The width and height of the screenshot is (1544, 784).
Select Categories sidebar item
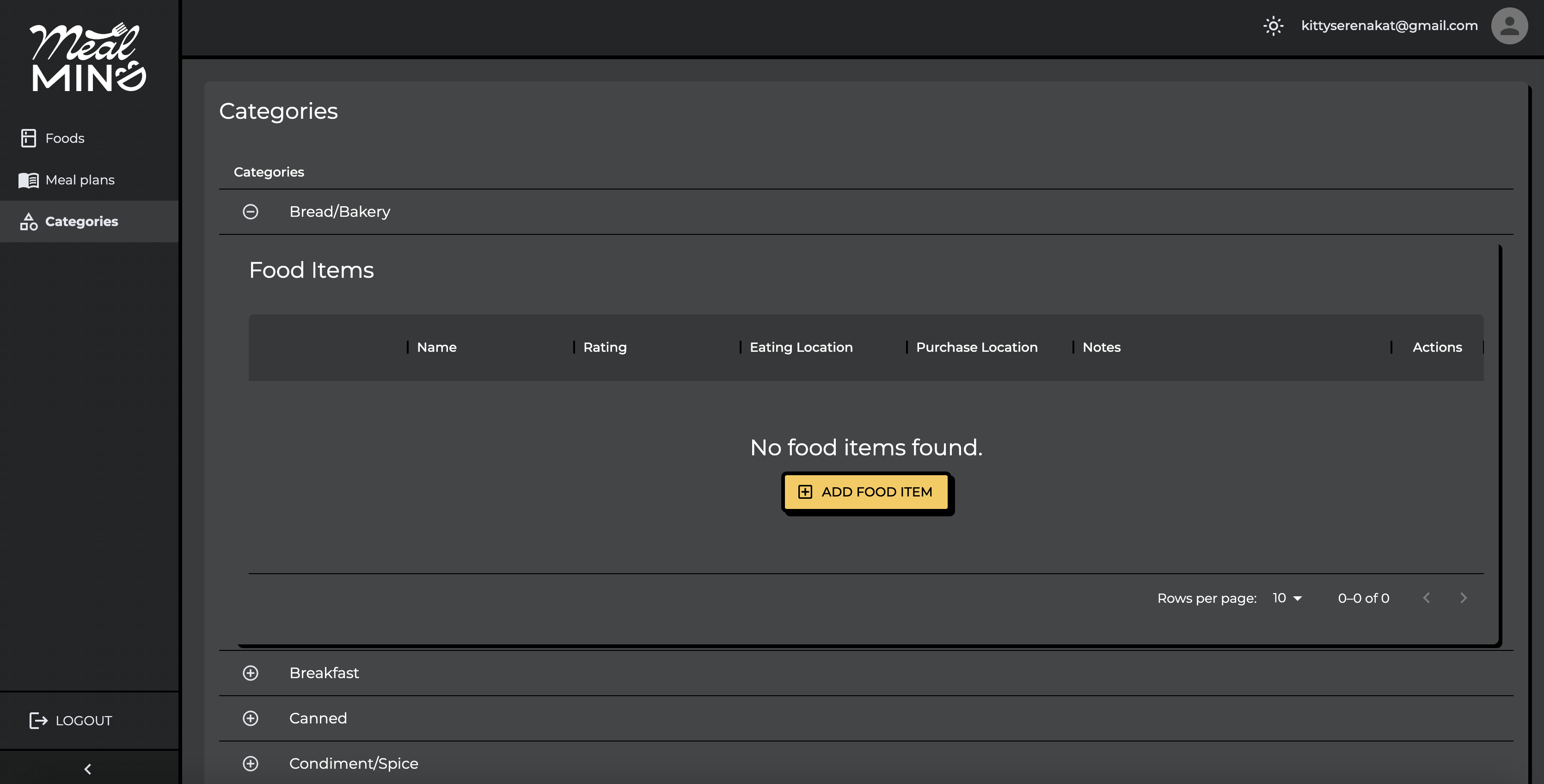pos(81,221)
